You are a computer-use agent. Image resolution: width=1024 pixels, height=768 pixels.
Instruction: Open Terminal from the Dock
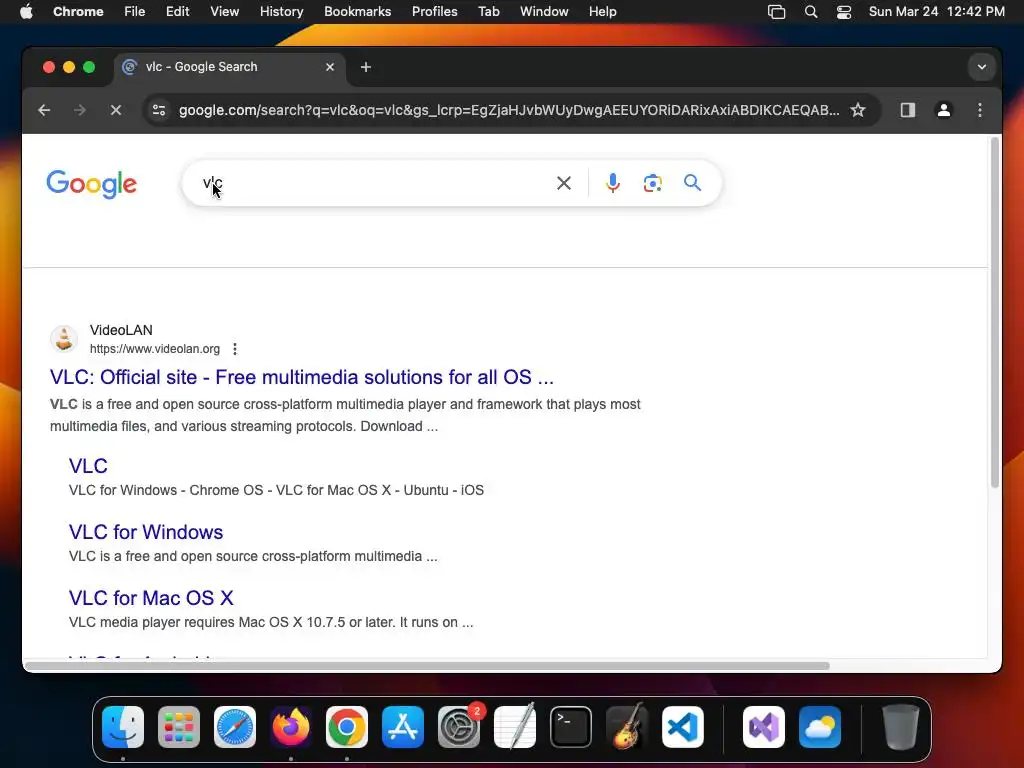571,727
